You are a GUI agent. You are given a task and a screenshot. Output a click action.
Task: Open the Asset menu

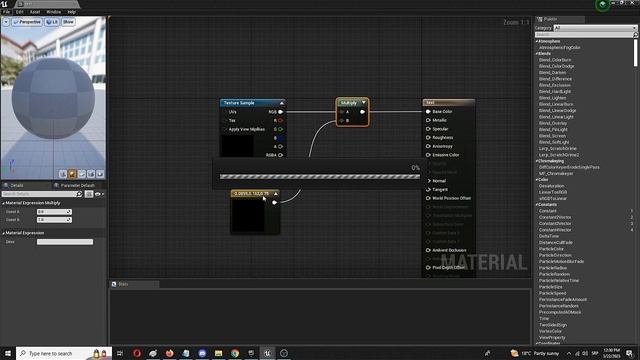point(35,12)
